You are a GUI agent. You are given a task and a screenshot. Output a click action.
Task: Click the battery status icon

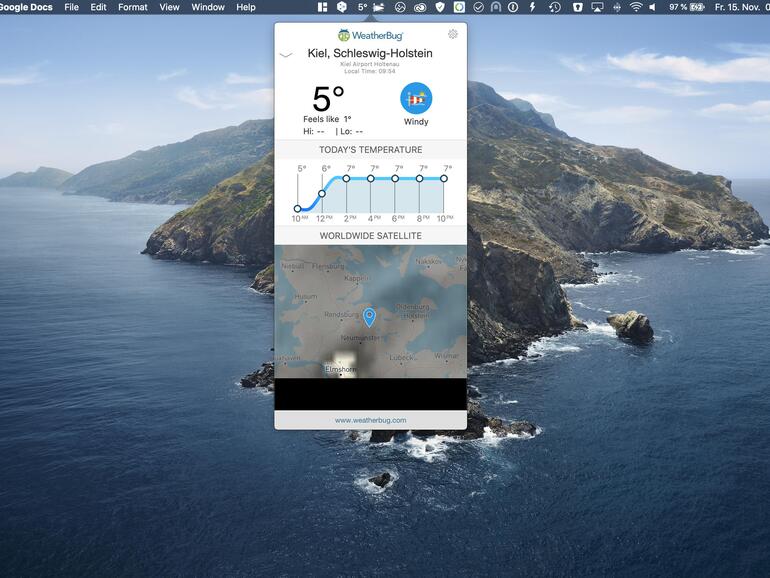[x=697, y=7]
